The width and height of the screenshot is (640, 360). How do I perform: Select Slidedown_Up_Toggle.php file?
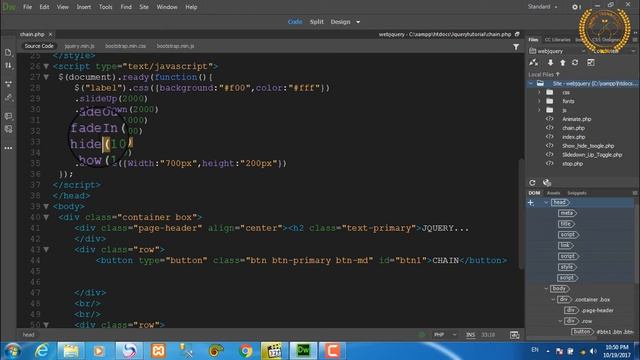click(592, 155)
